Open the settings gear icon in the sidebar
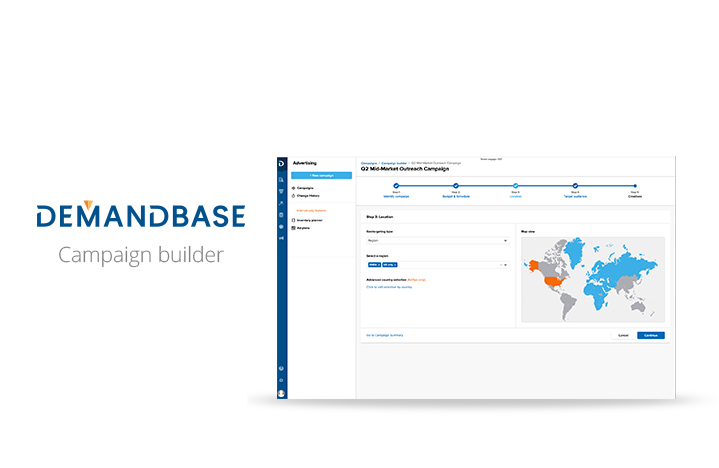Viewport: 719px width, 468px height. pos(281,380)
